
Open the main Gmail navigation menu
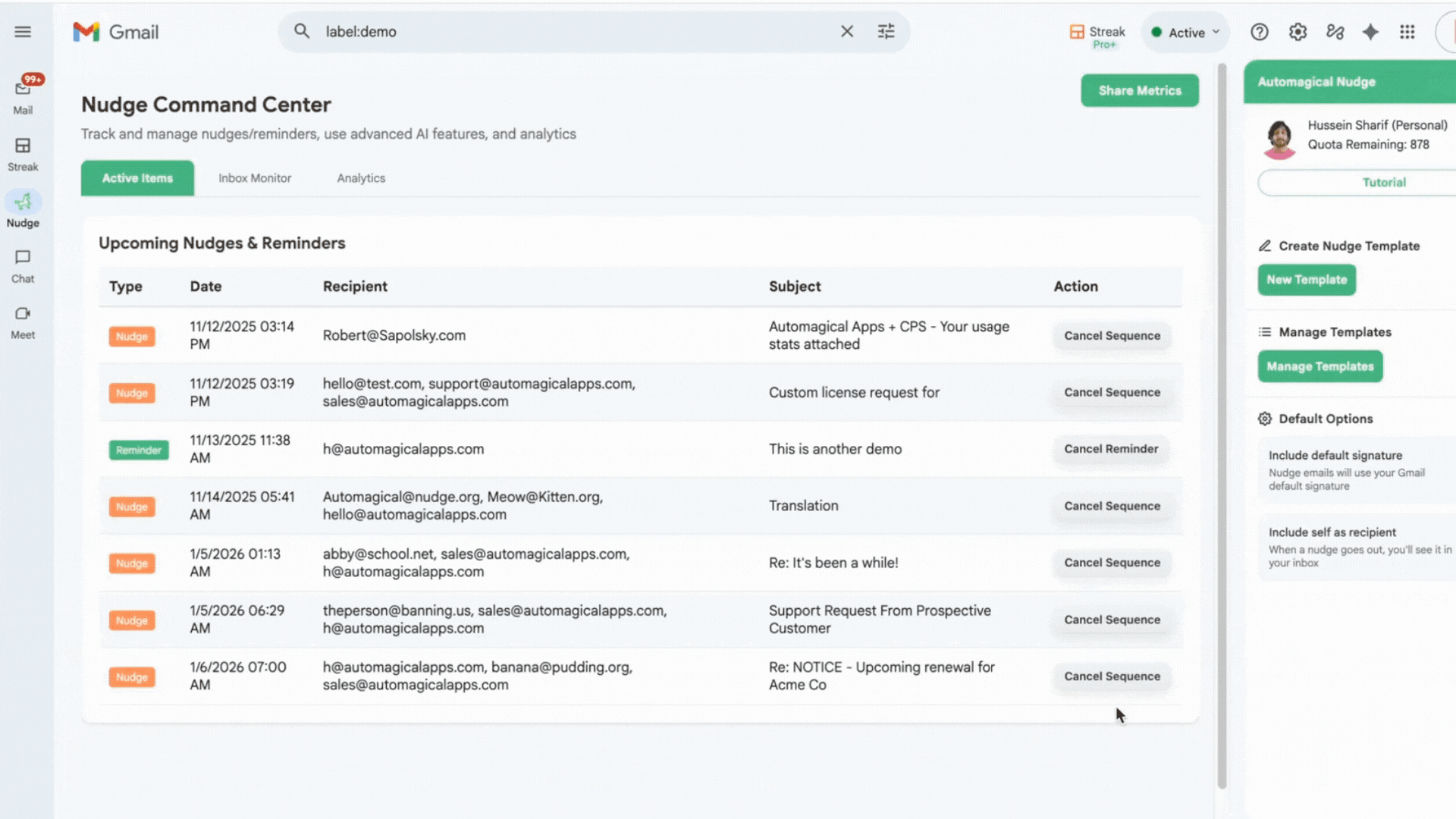pyautogui.click(x=23, y=31)
